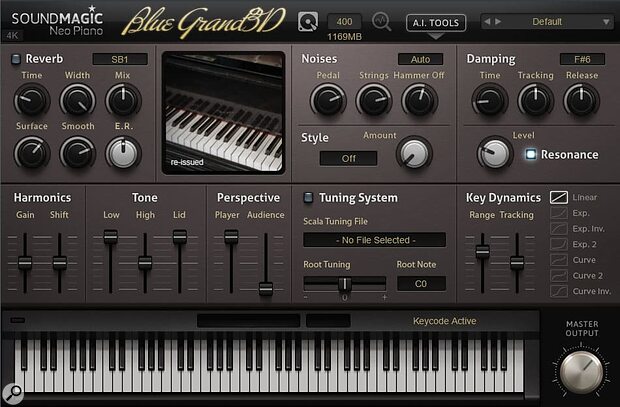Click the Harmonics Shift slider
Image resolution: width=620 pixels, height=407 pixels.
click(x=60, y=263)
